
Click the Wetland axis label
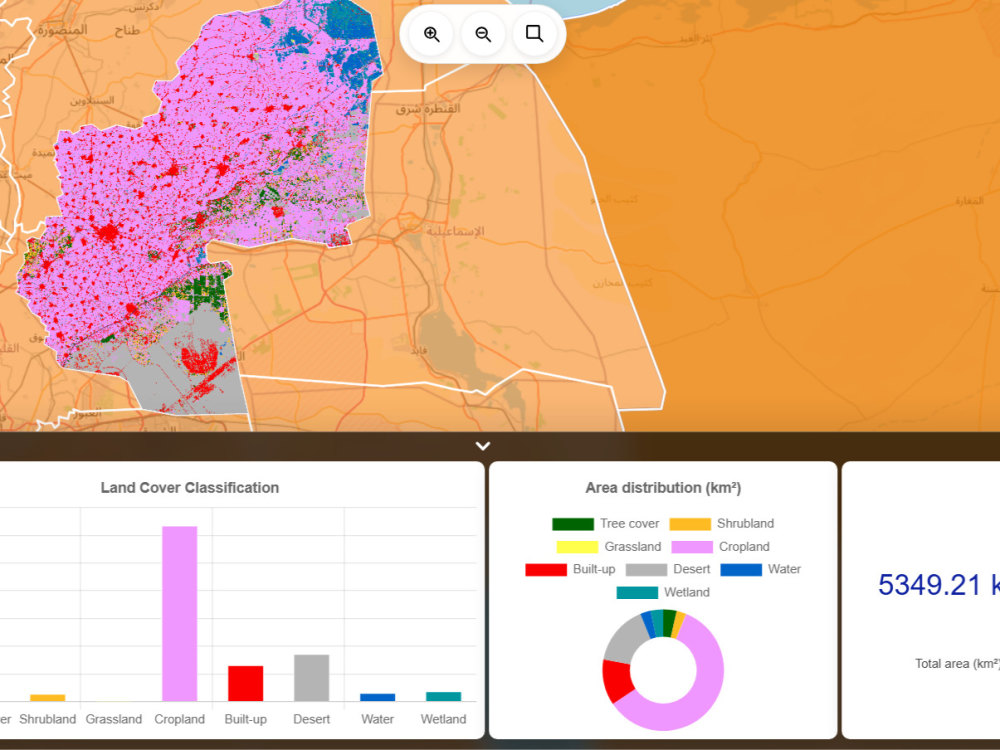coord(444,719)
